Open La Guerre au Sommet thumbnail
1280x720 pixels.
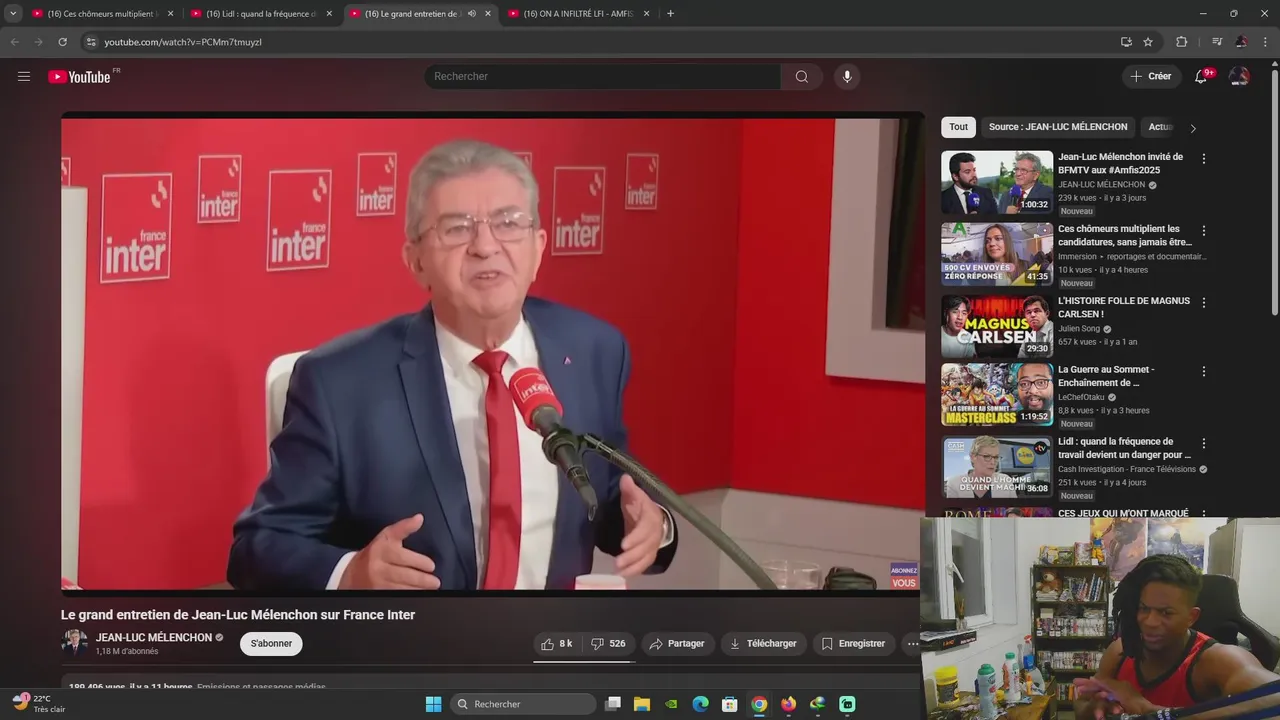997,395
